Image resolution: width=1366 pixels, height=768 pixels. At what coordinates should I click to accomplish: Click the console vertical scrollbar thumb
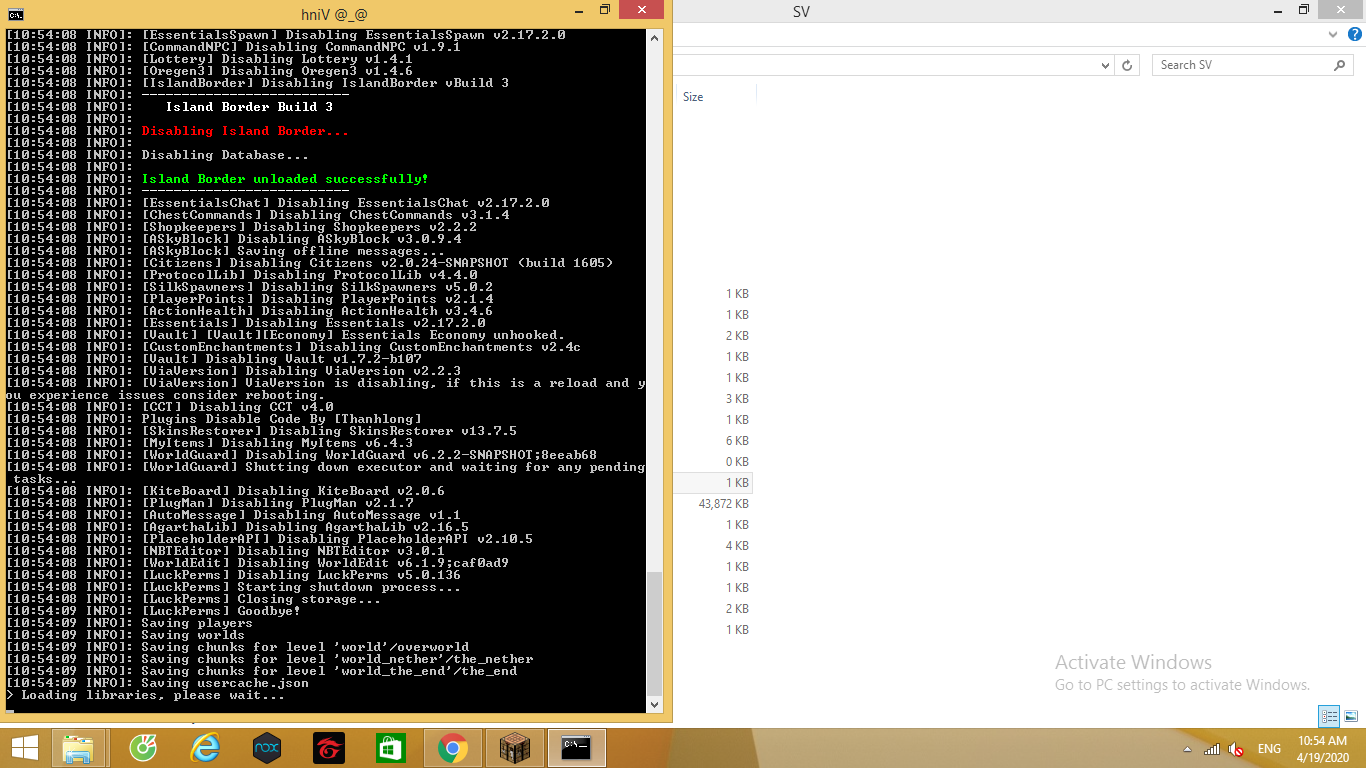(x=655, y=632)
